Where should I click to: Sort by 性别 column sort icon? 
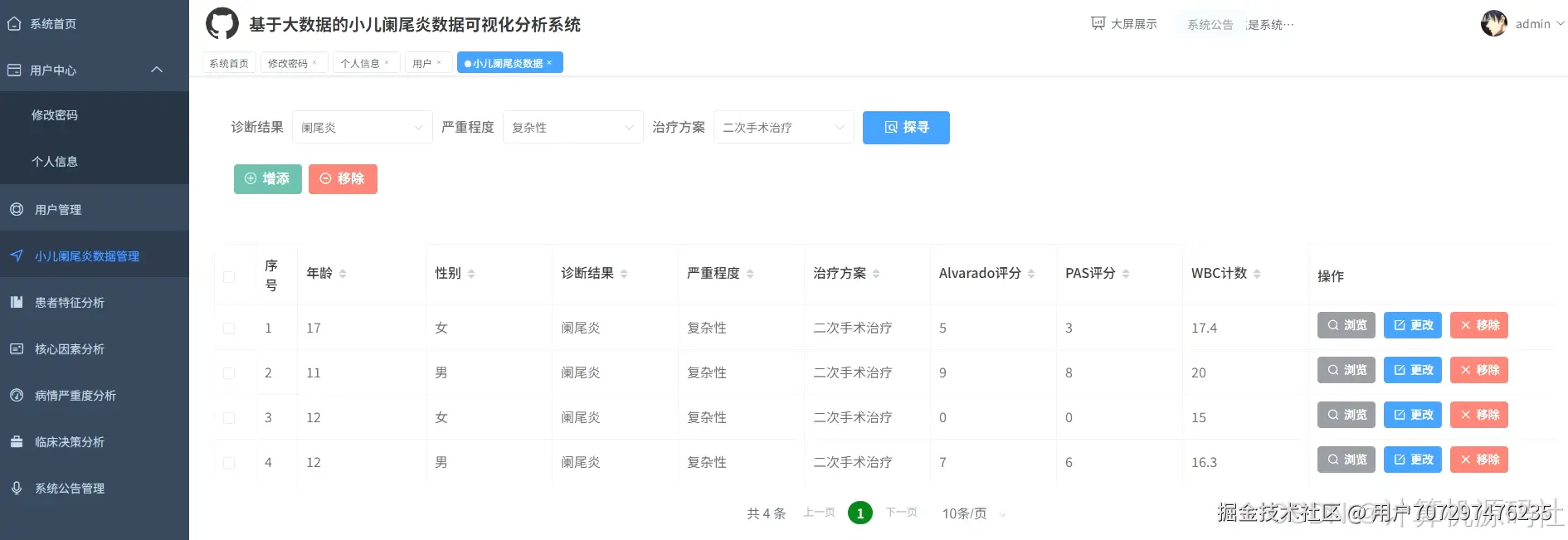(x=471, y=274)
